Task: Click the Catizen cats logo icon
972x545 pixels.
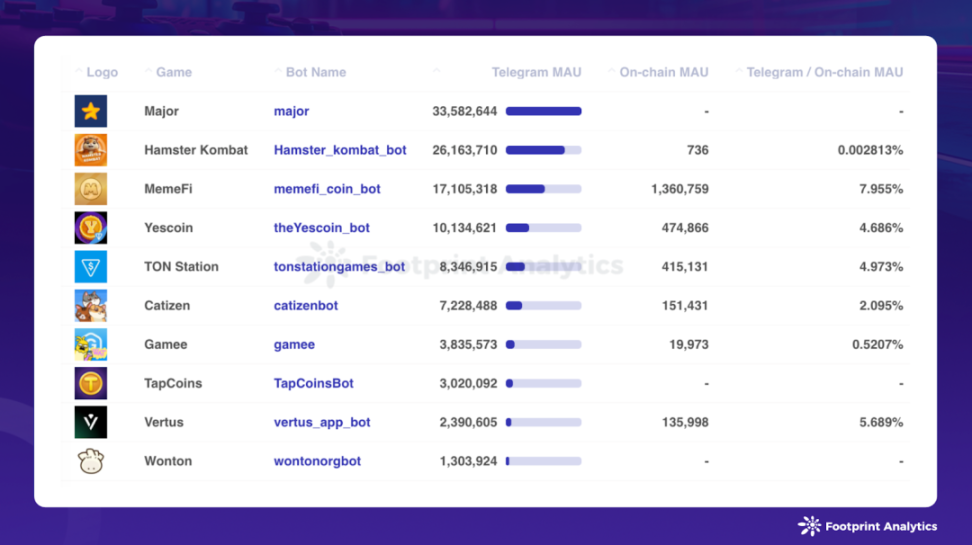Action: [x=91, y=306]
